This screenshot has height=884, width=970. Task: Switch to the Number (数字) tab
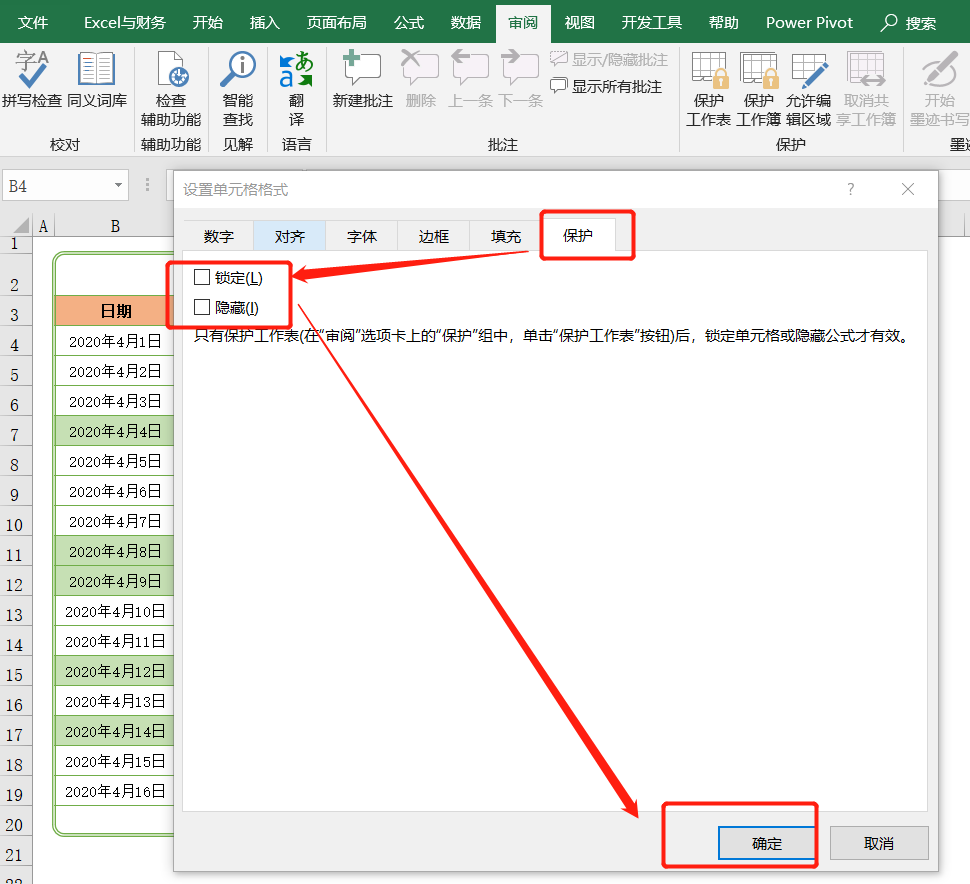click(218, 237)
